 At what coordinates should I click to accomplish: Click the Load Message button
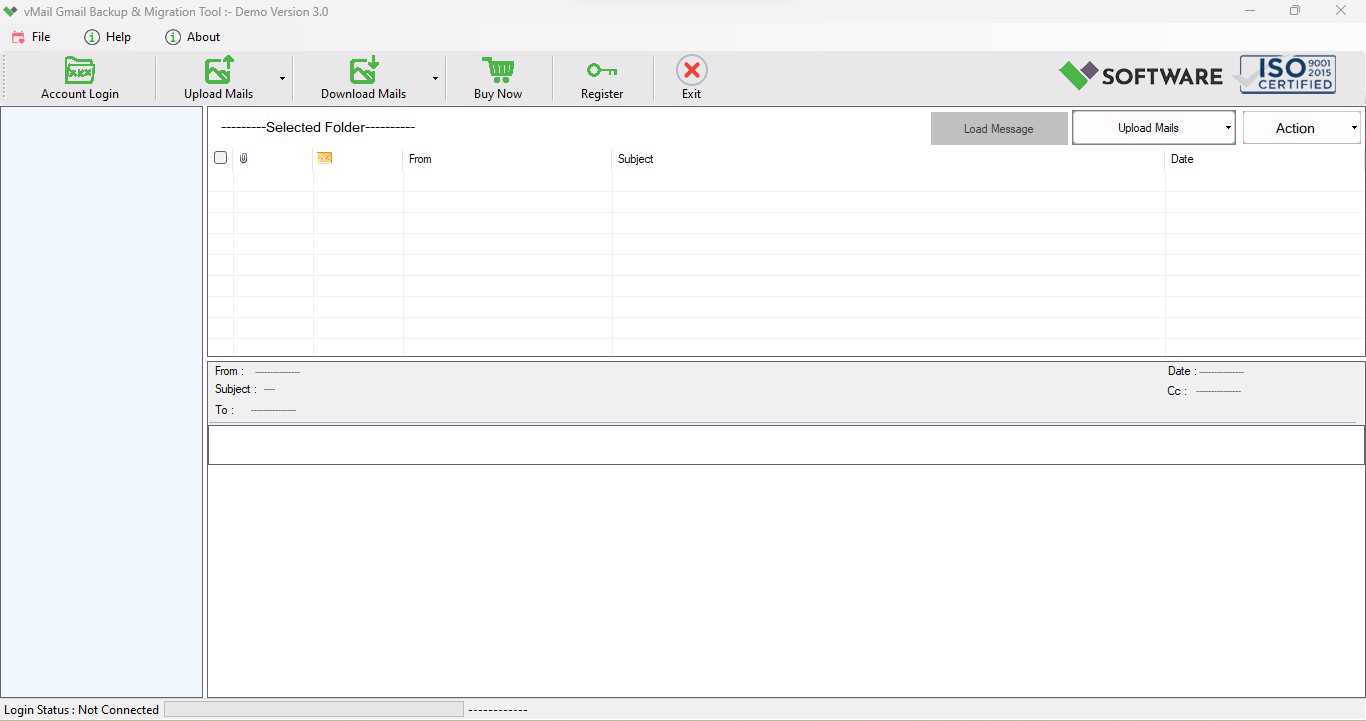pyautogui.click(x=999, y=128)
